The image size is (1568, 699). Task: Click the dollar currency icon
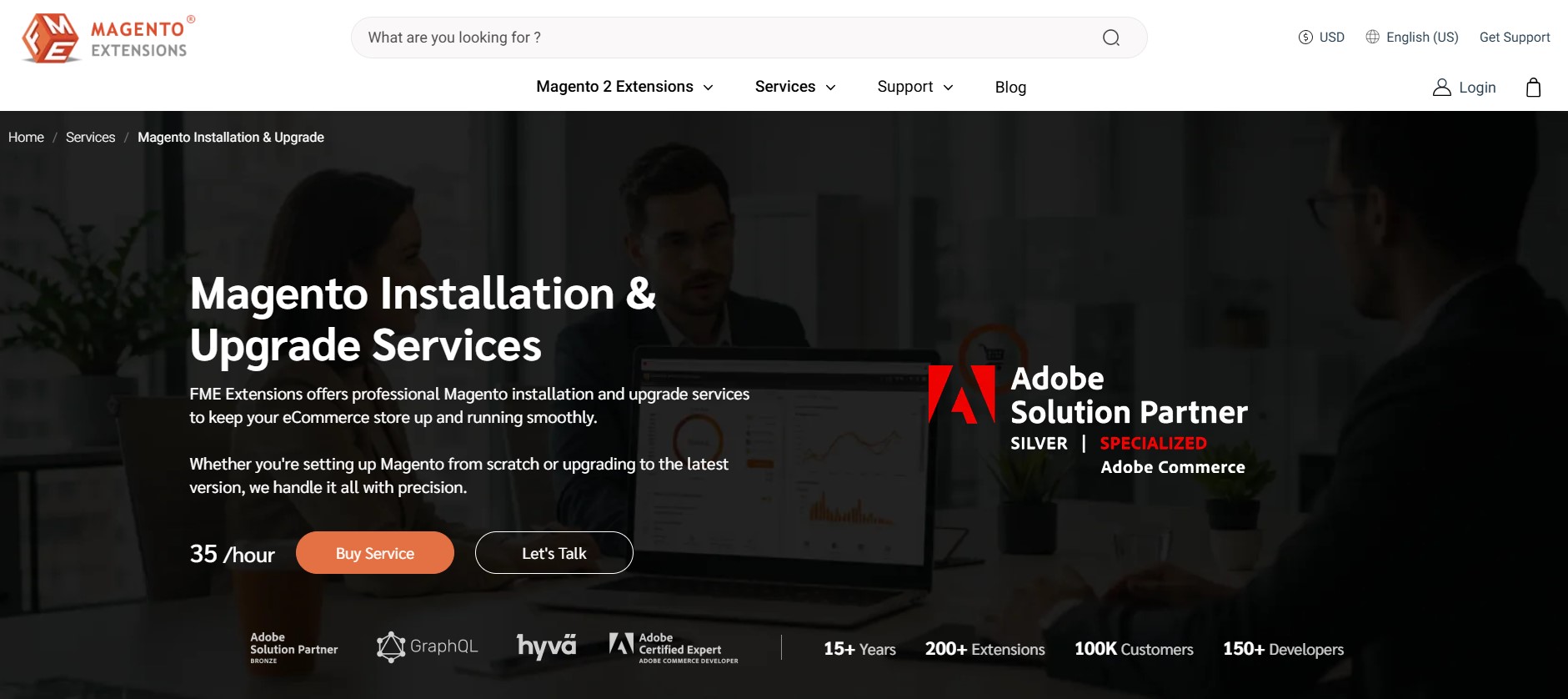pos(1305,37)
